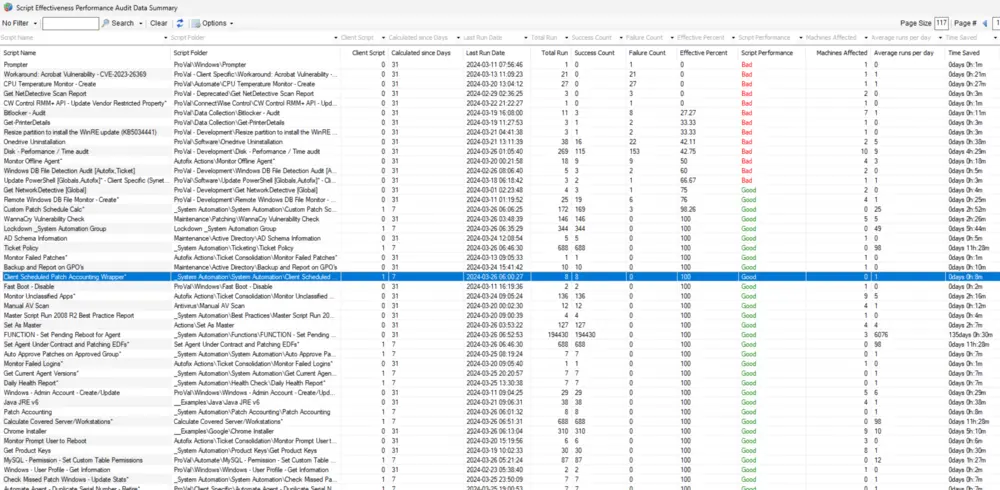
Task: Select the Prompter script row
Action: 500,64
